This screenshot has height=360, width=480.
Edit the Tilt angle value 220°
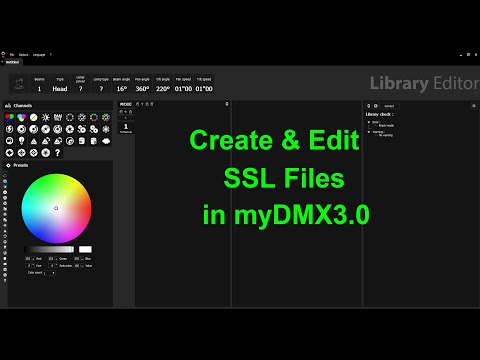(163, 89)
